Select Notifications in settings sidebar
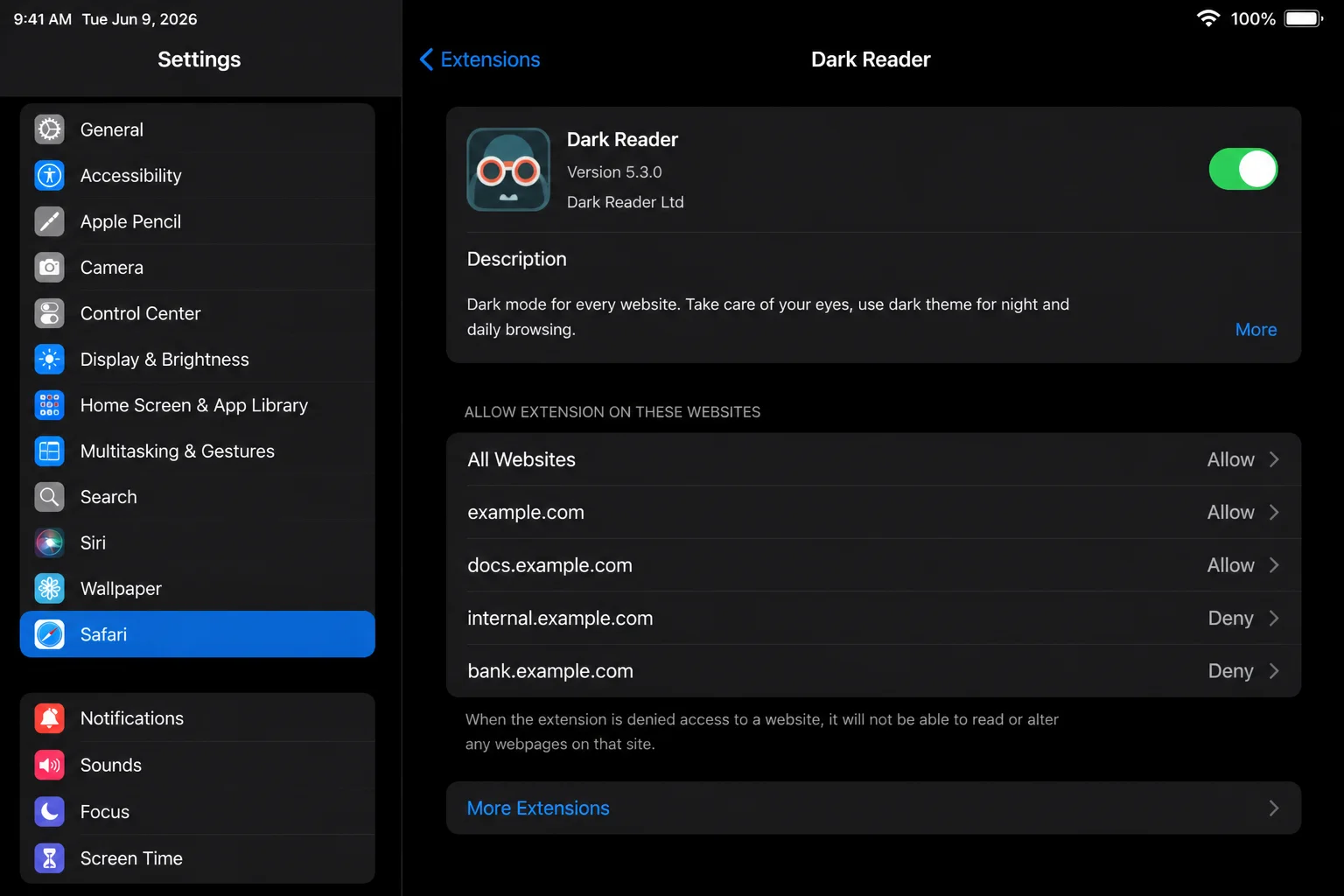1344x896 pixels. (x=198, y=718)
